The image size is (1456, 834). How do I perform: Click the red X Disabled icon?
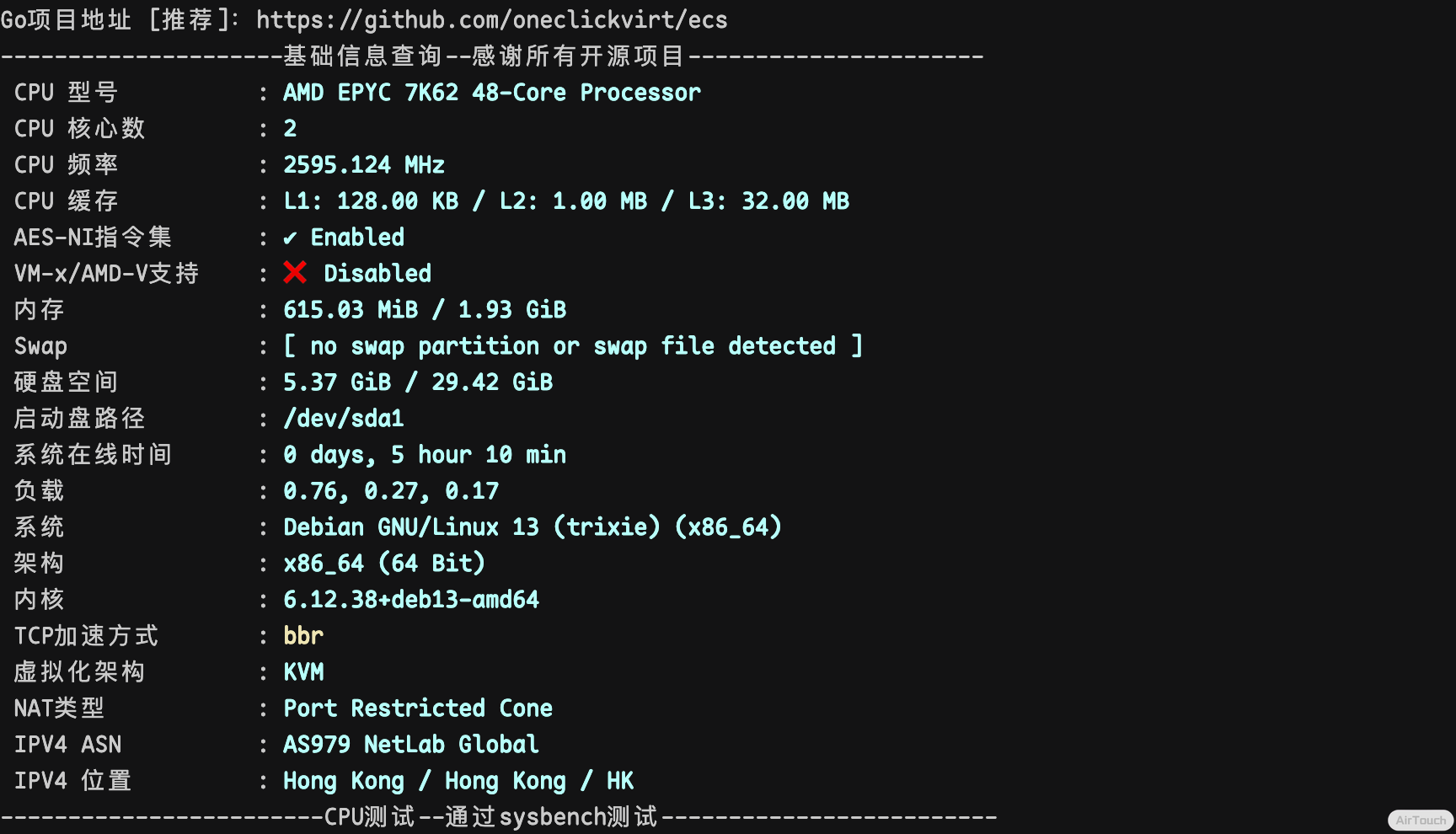click(295, 272)
